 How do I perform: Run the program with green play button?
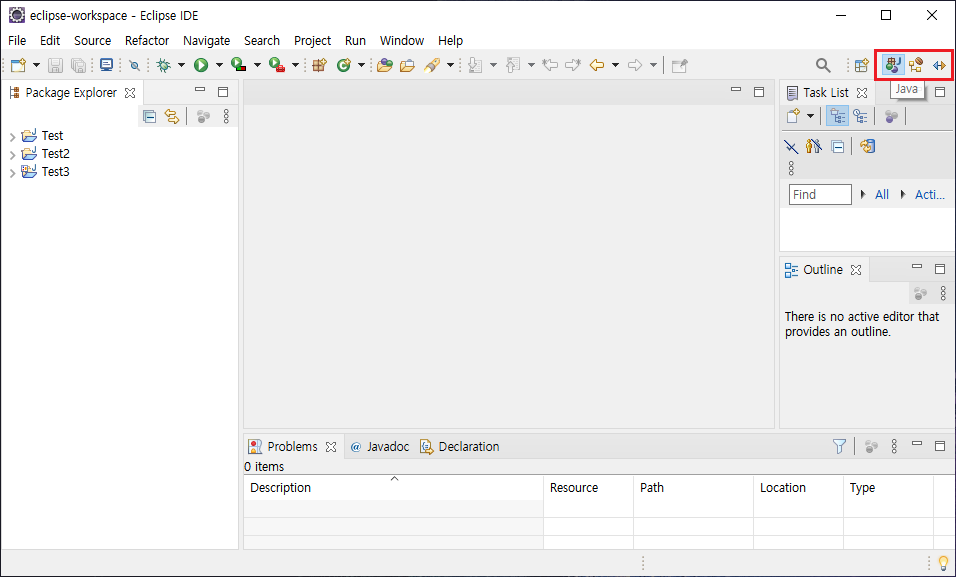point(201,65)
